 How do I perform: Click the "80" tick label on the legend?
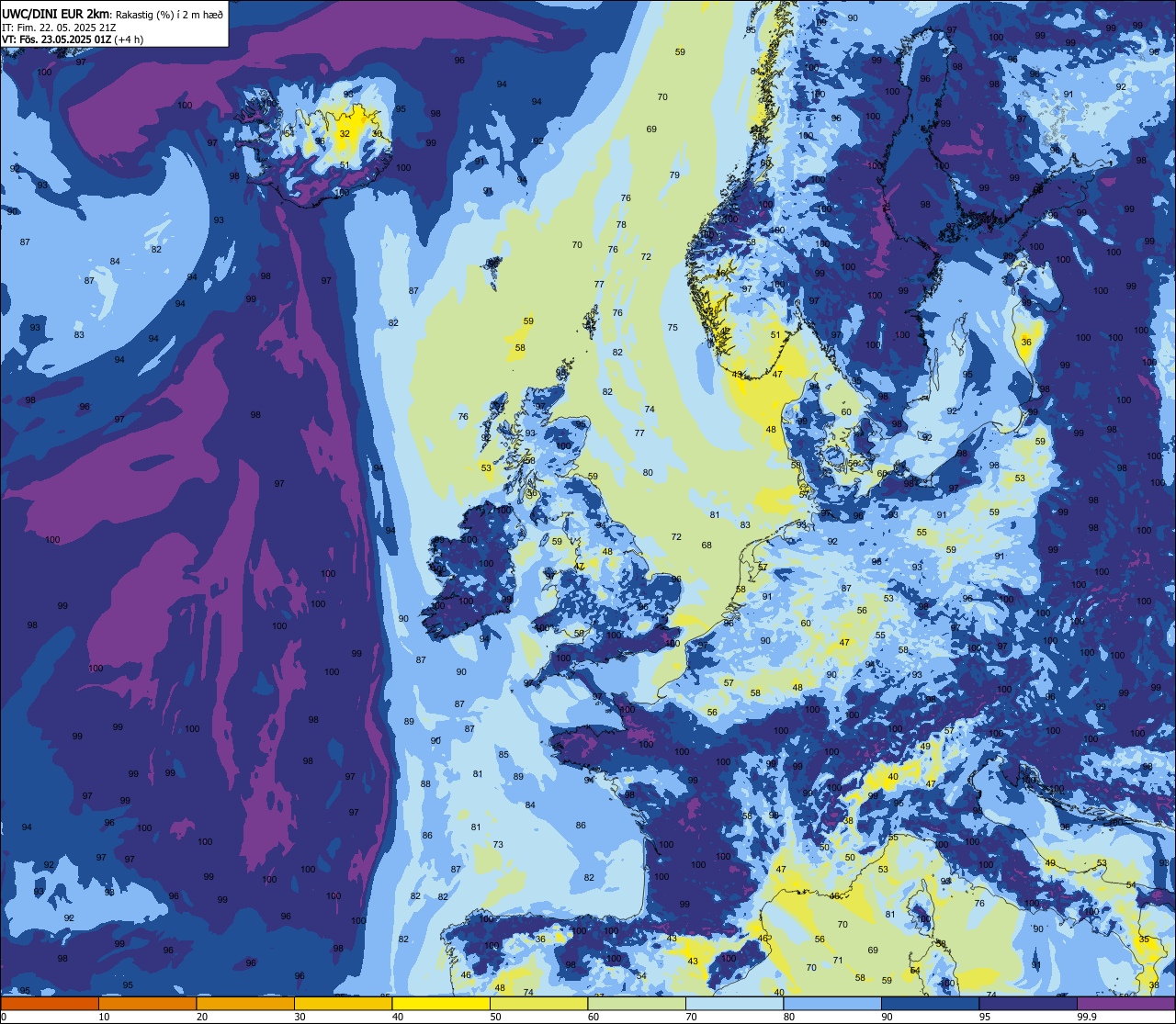[789, 1017]
